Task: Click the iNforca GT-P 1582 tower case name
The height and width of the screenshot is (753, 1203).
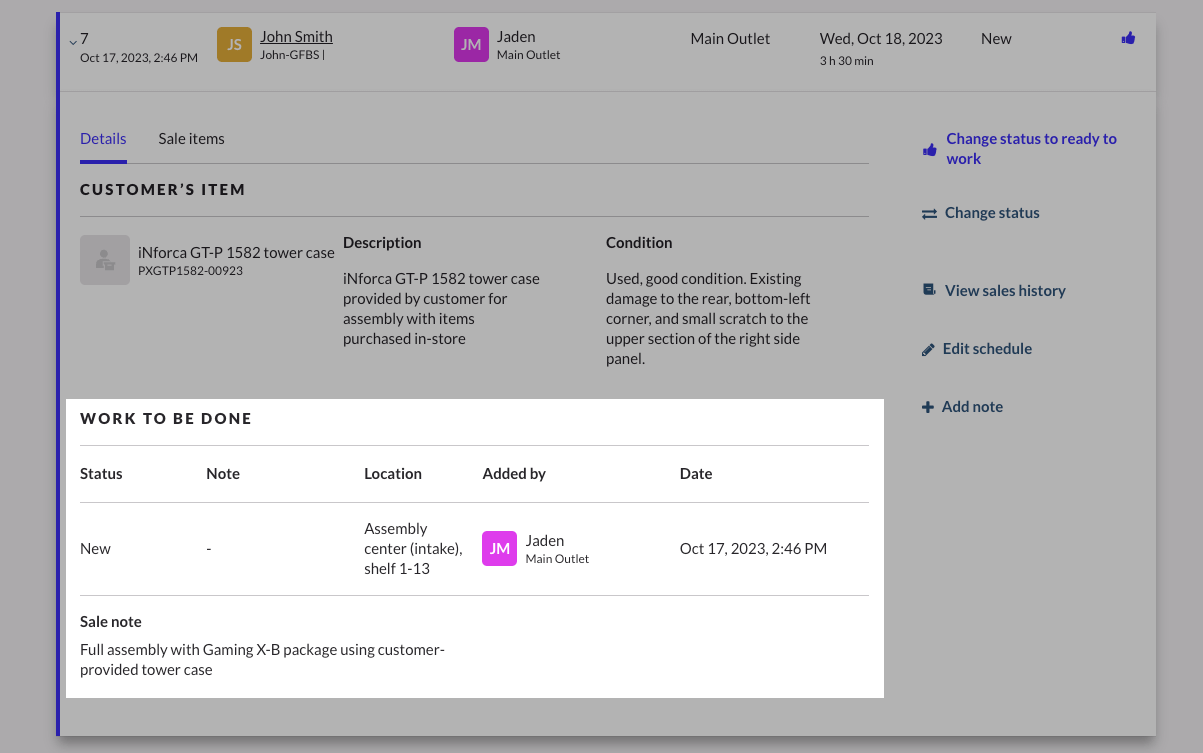Action: pyautogui.click(x=236, y=253)
